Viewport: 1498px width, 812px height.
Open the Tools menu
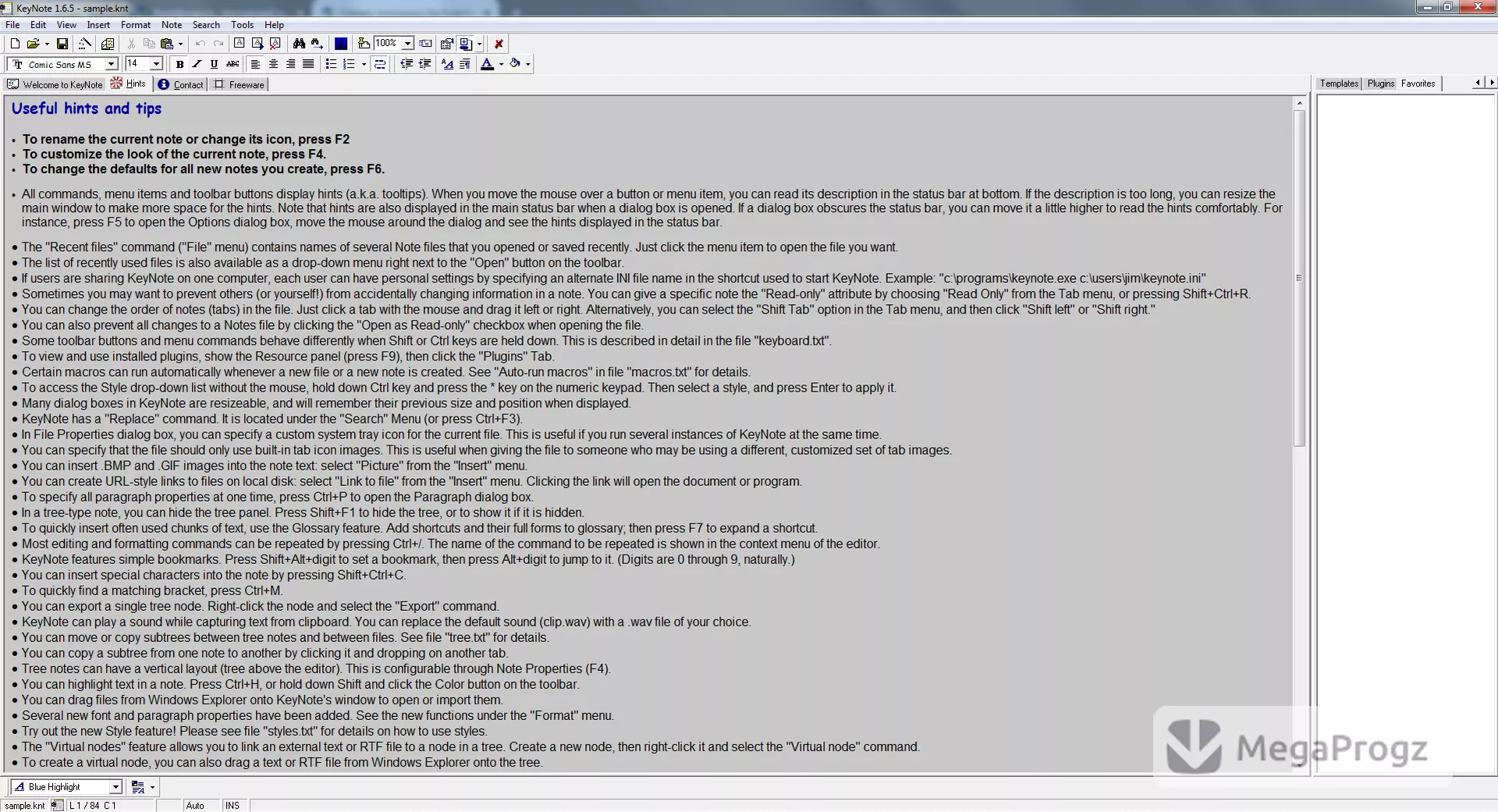tap(242, 25)
